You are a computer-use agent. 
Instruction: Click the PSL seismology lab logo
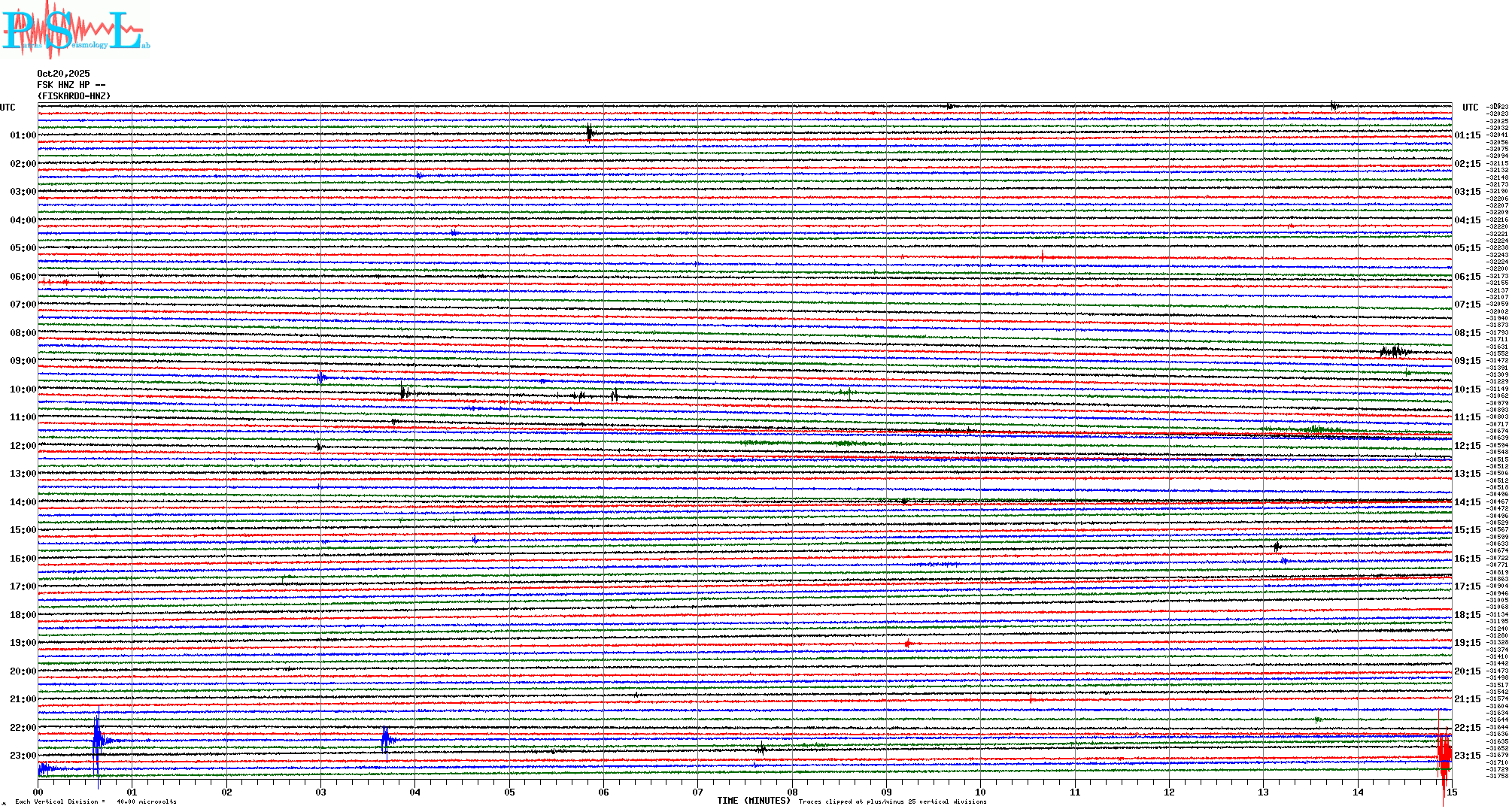pyautogui.click(x=75, y=30)
